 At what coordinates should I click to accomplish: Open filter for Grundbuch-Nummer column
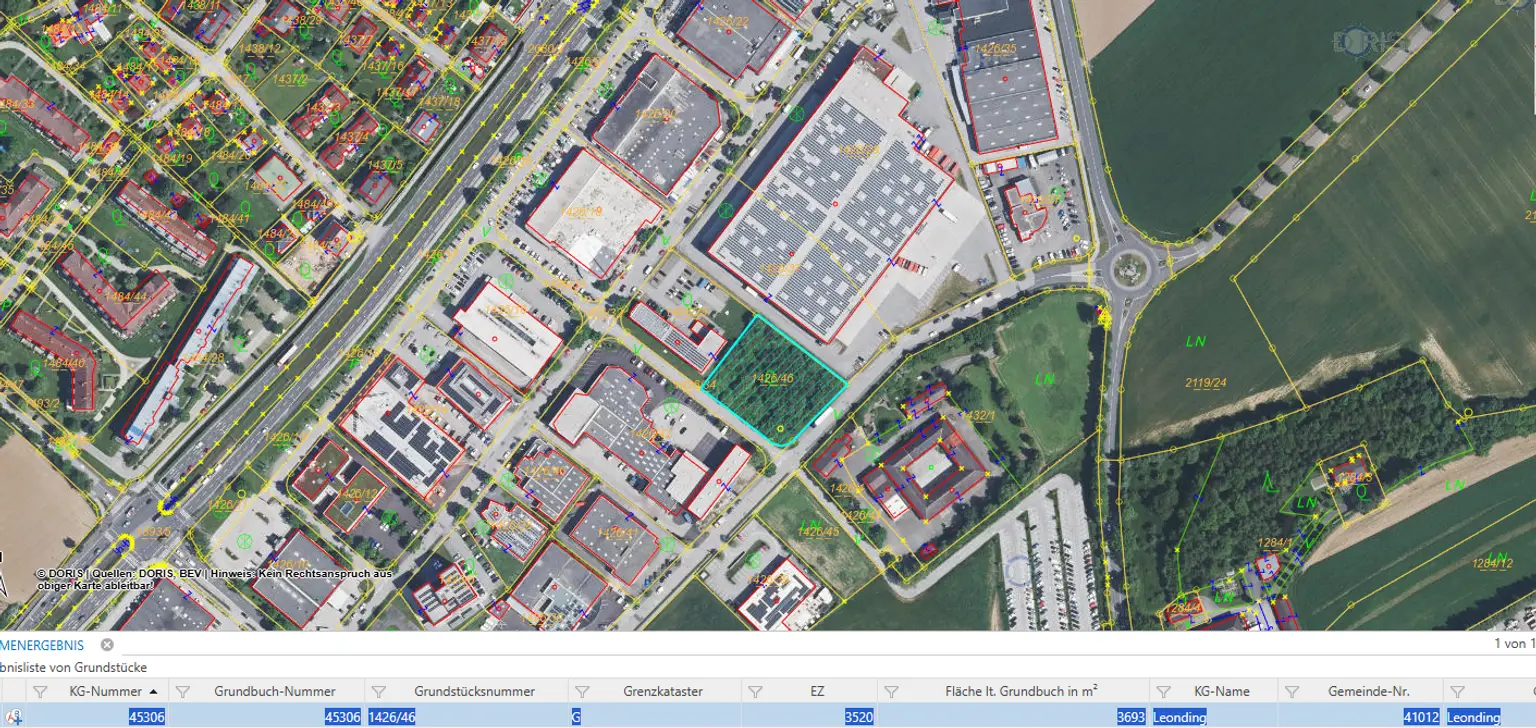tap(184, 691)
